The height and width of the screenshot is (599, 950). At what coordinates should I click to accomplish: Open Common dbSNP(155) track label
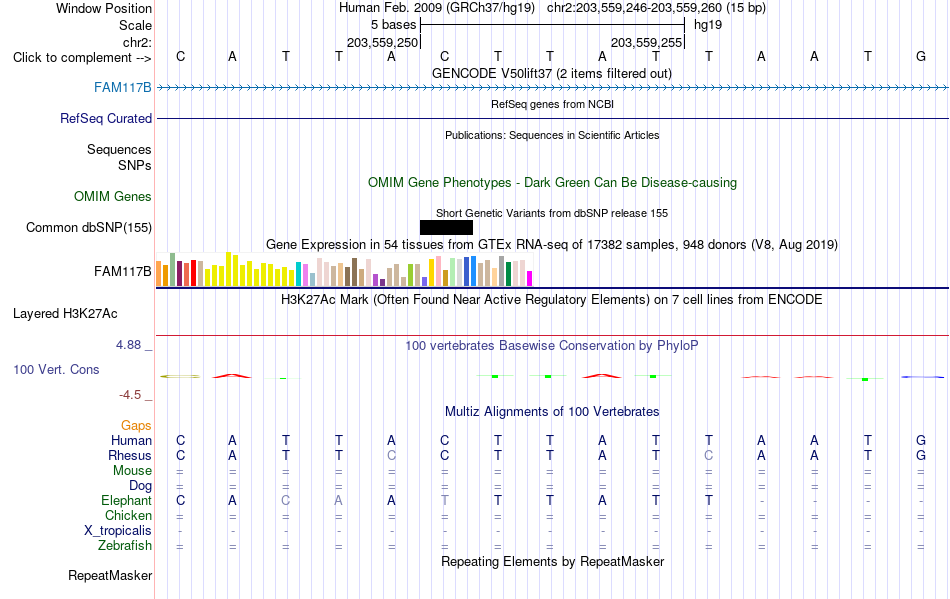click(x=88, y=228)
